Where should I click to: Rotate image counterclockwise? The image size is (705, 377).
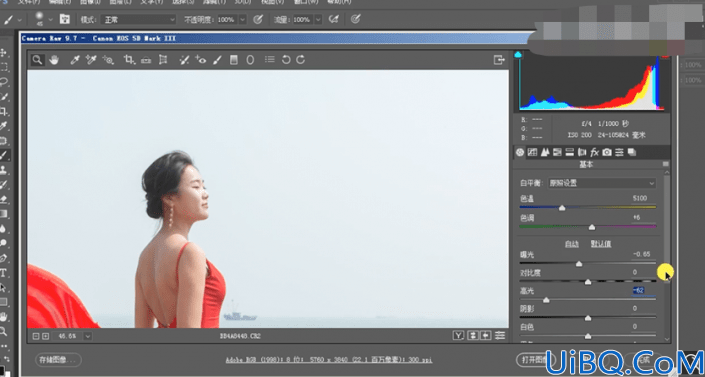click(x=286, y=60)
